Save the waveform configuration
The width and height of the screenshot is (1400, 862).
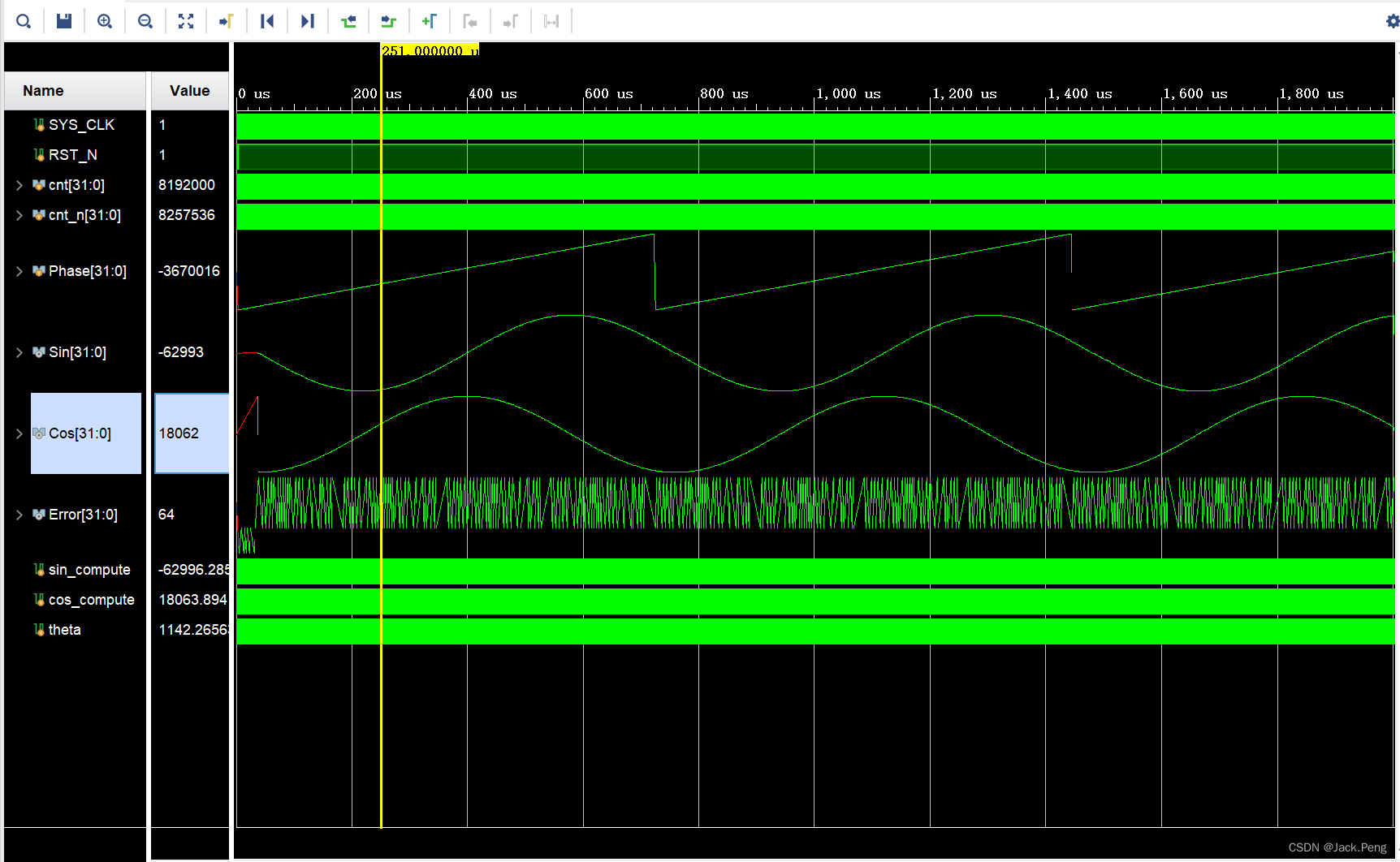pyautogui.click(x=64, y=20)
